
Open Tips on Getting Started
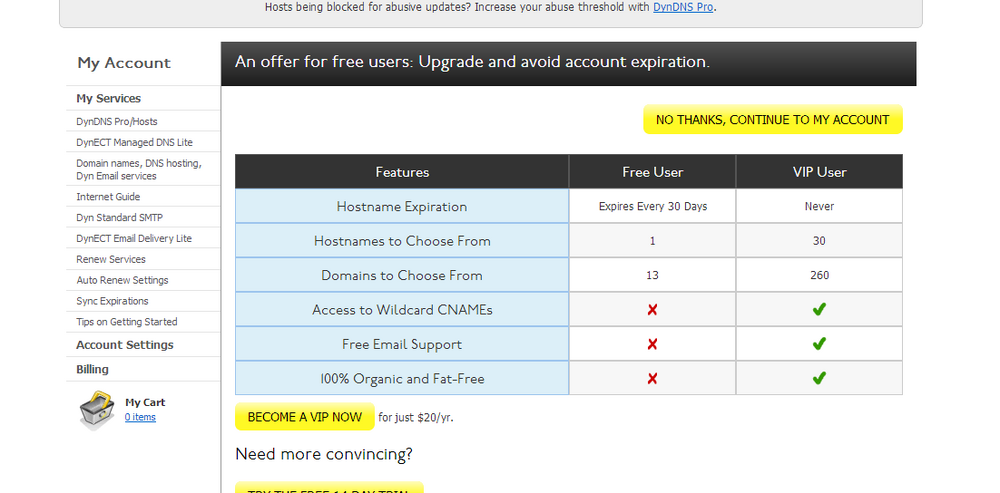click(x=127, y=322)
